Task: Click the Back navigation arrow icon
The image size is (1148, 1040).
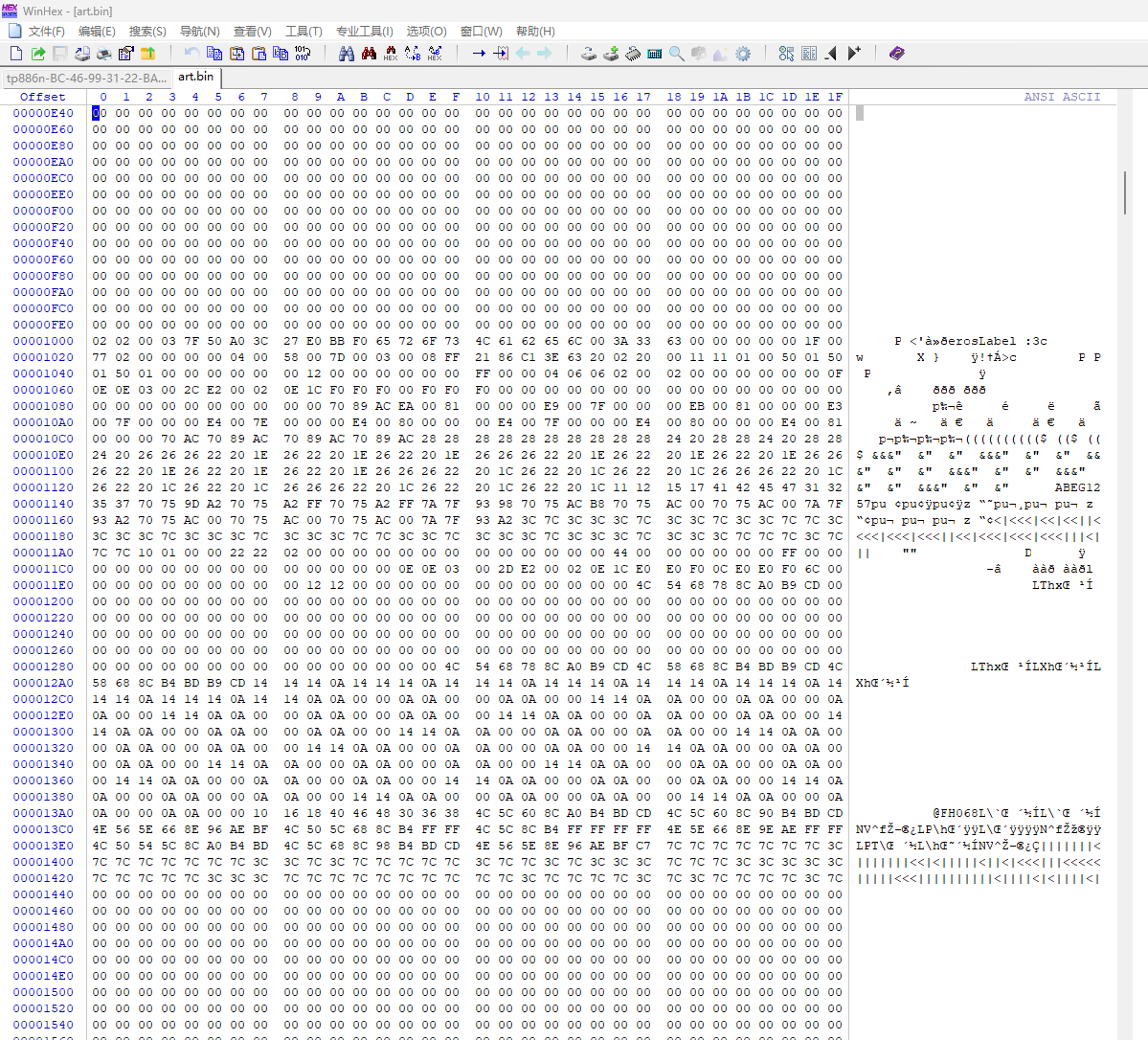Action: [523, 54]
